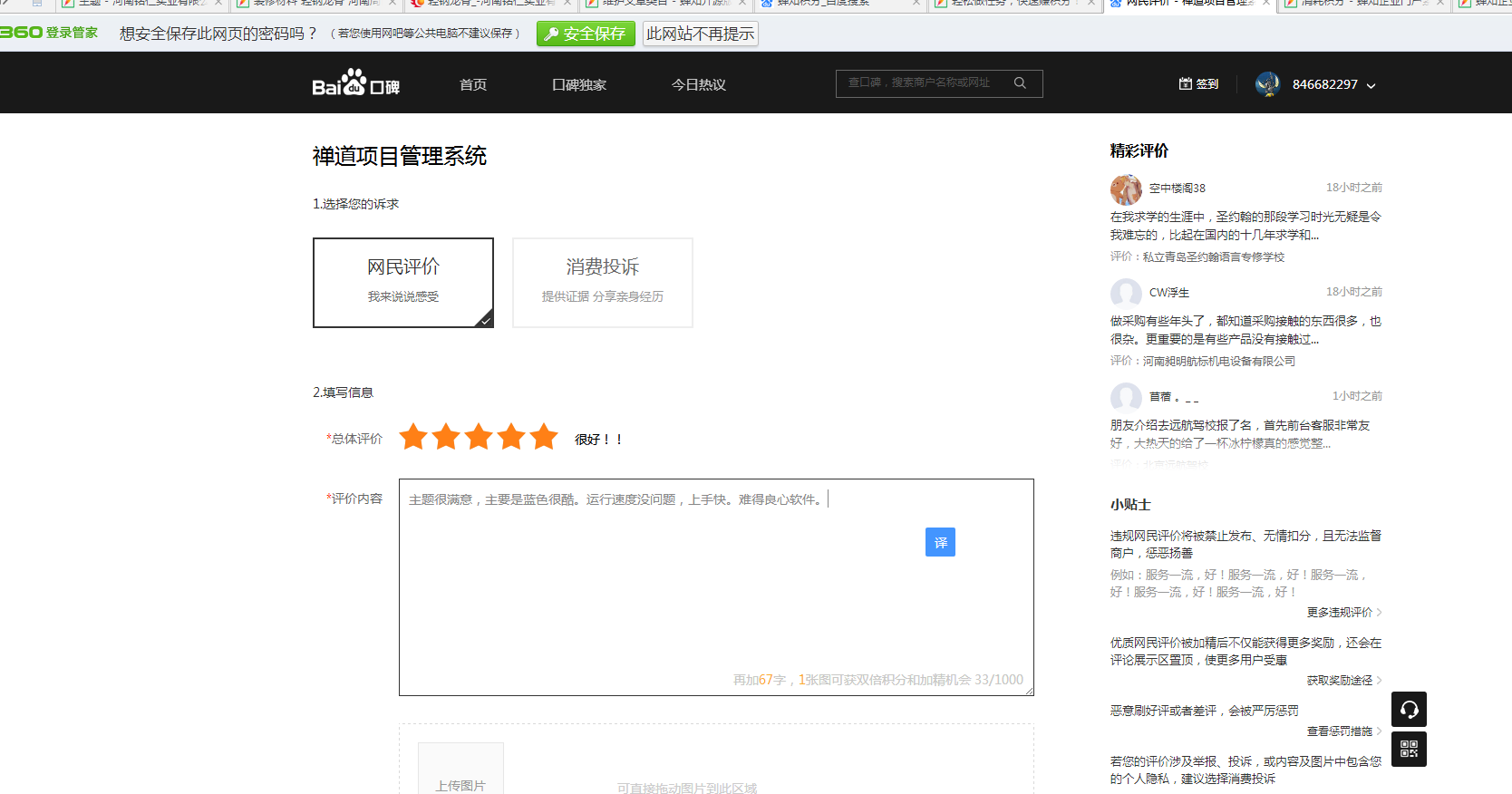1512x794 pixels.
Task: Set the rating to three stars
Action: pos(479,437)
